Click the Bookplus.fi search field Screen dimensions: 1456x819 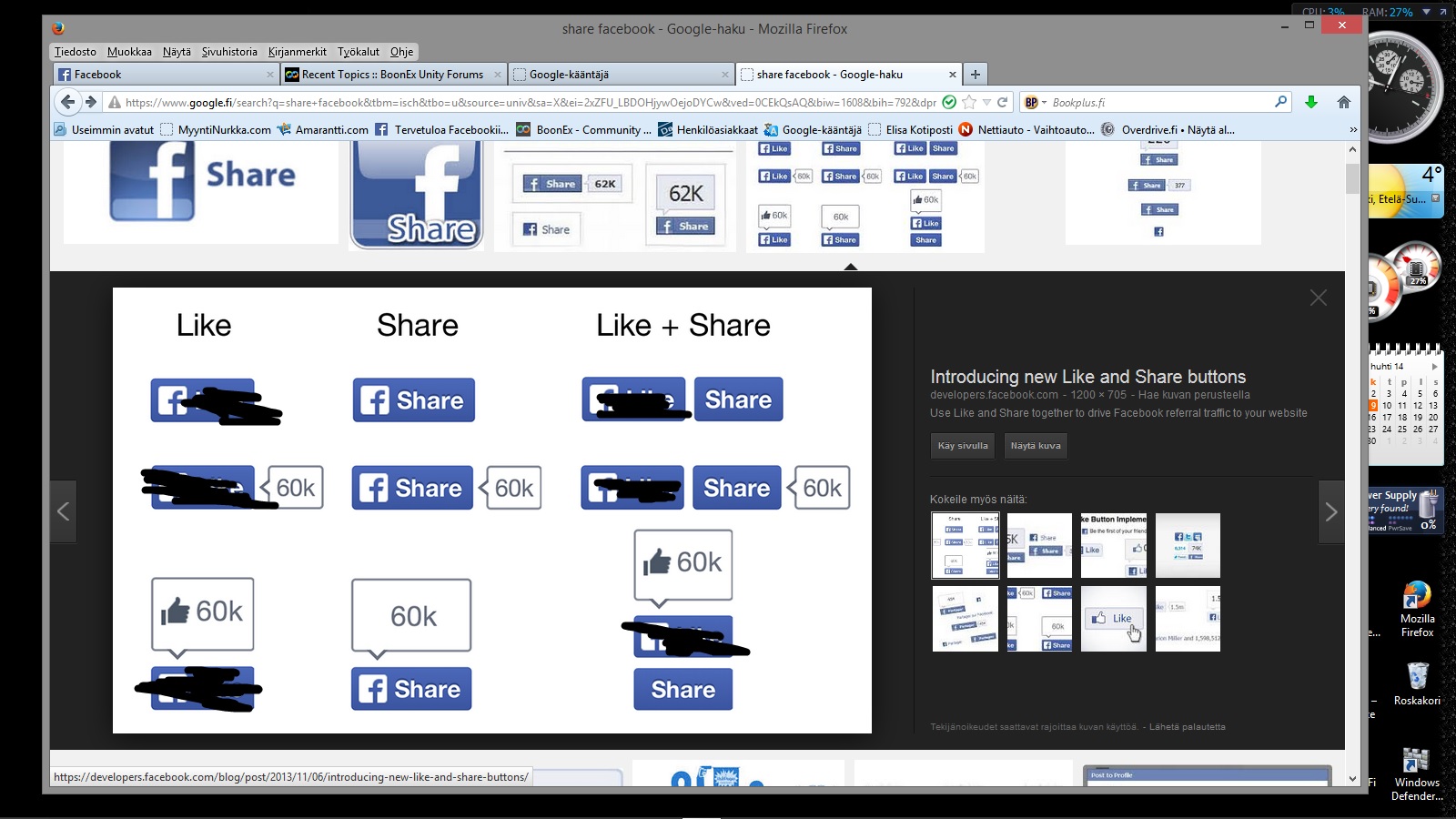[1160, 102]
